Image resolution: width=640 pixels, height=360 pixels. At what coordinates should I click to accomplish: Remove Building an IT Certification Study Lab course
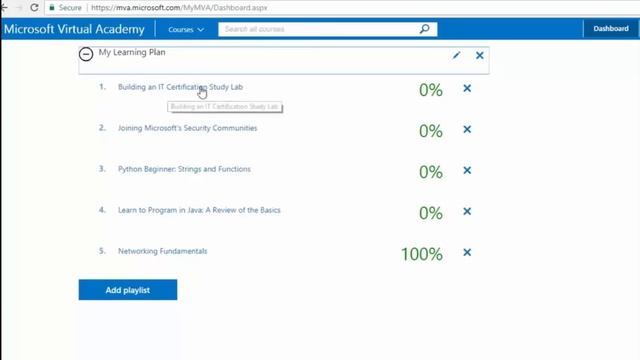point(467,88)
